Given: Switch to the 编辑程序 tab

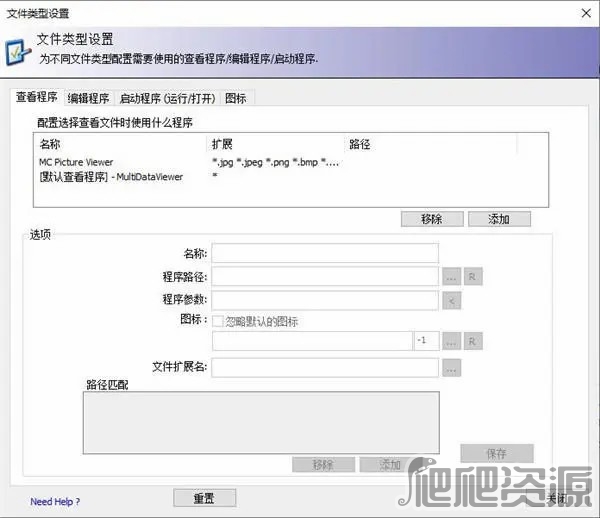Looking at the screenshot, I should 88,98.
